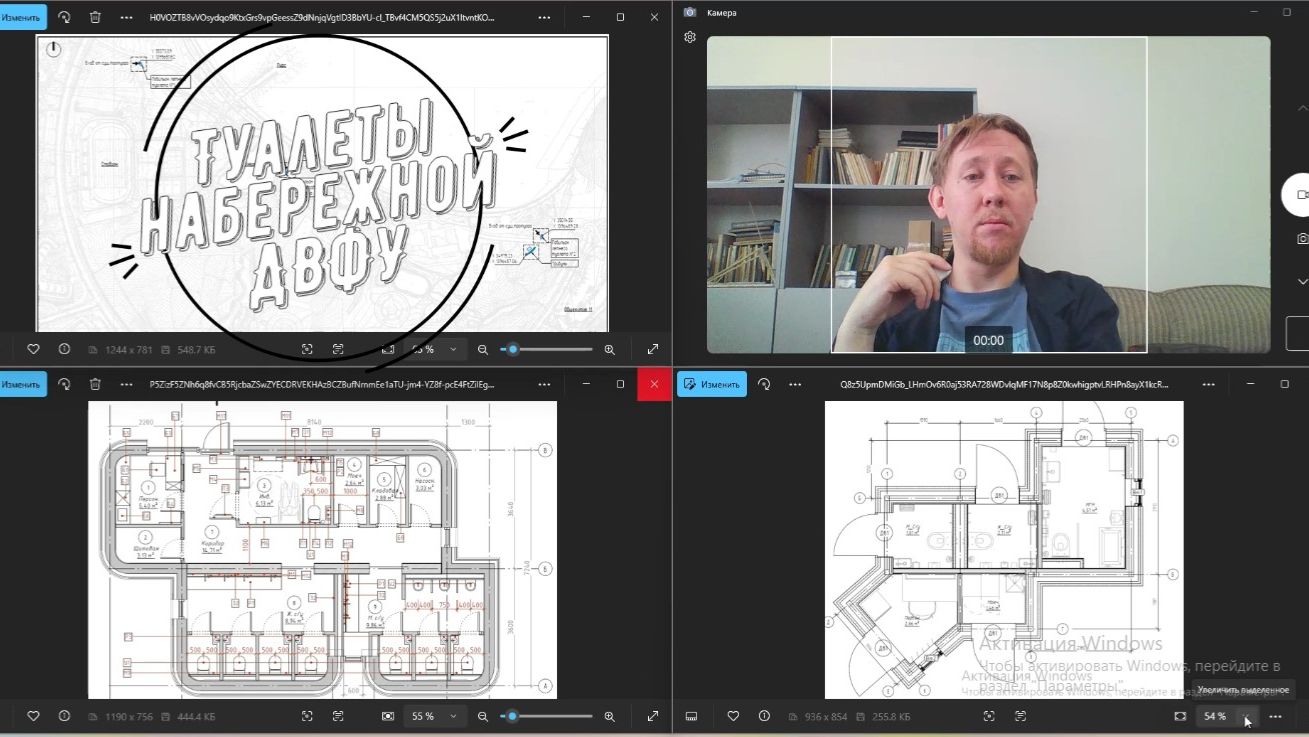1309x737 pixels.
Task: Delete the P5ZizF5 image with the trash icon
Action: click(95, 384)
